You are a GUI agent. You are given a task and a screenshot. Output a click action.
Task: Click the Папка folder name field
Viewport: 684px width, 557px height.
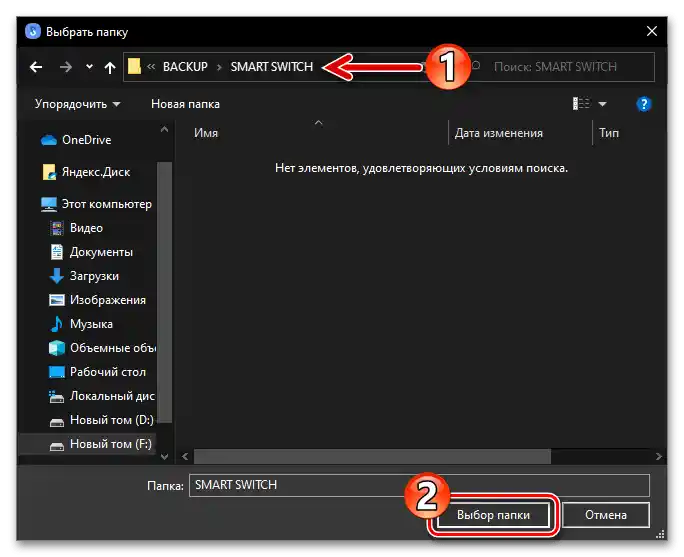(x=419, y=485)
